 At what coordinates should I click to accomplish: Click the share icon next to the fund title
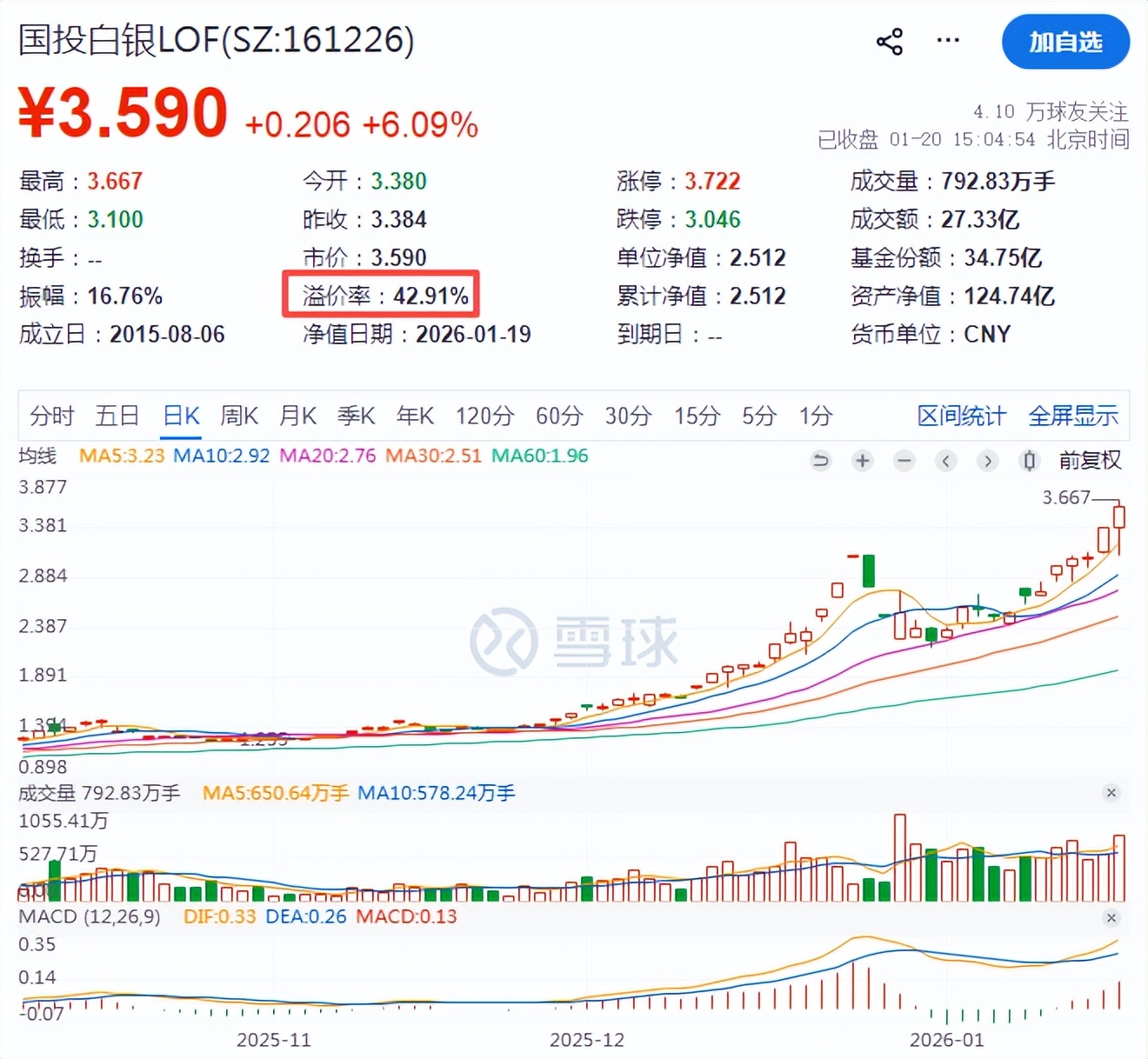(x=890, y=42)
